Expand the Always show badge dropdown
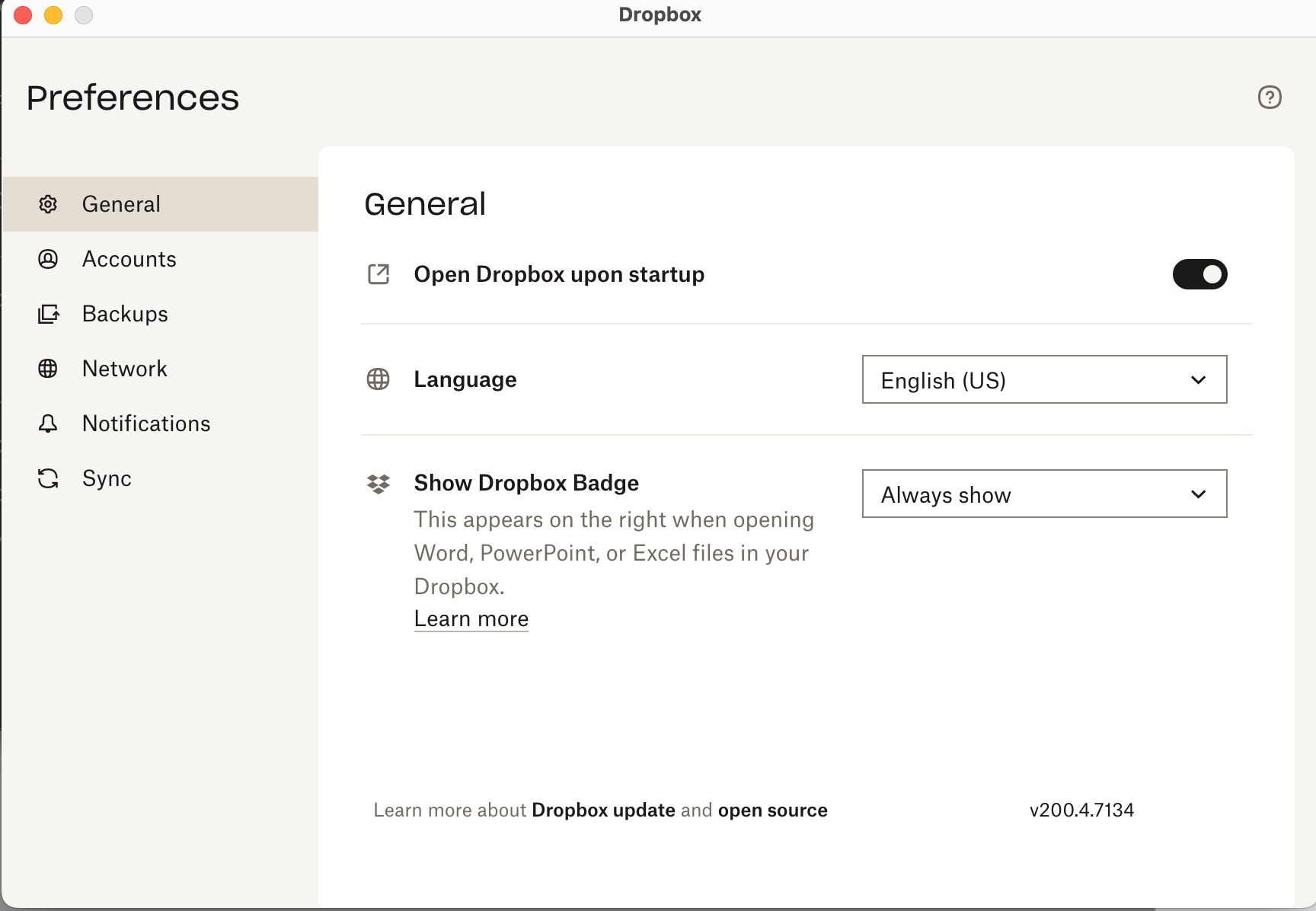This screenshot has width=1316, height=911. coord(1045,494)
